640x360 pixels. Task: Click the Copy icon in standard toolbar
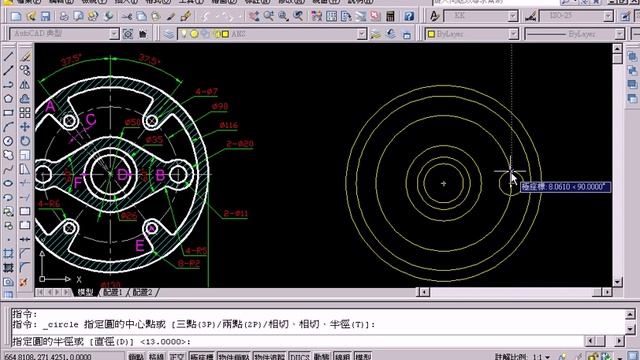tap(142, 16)
